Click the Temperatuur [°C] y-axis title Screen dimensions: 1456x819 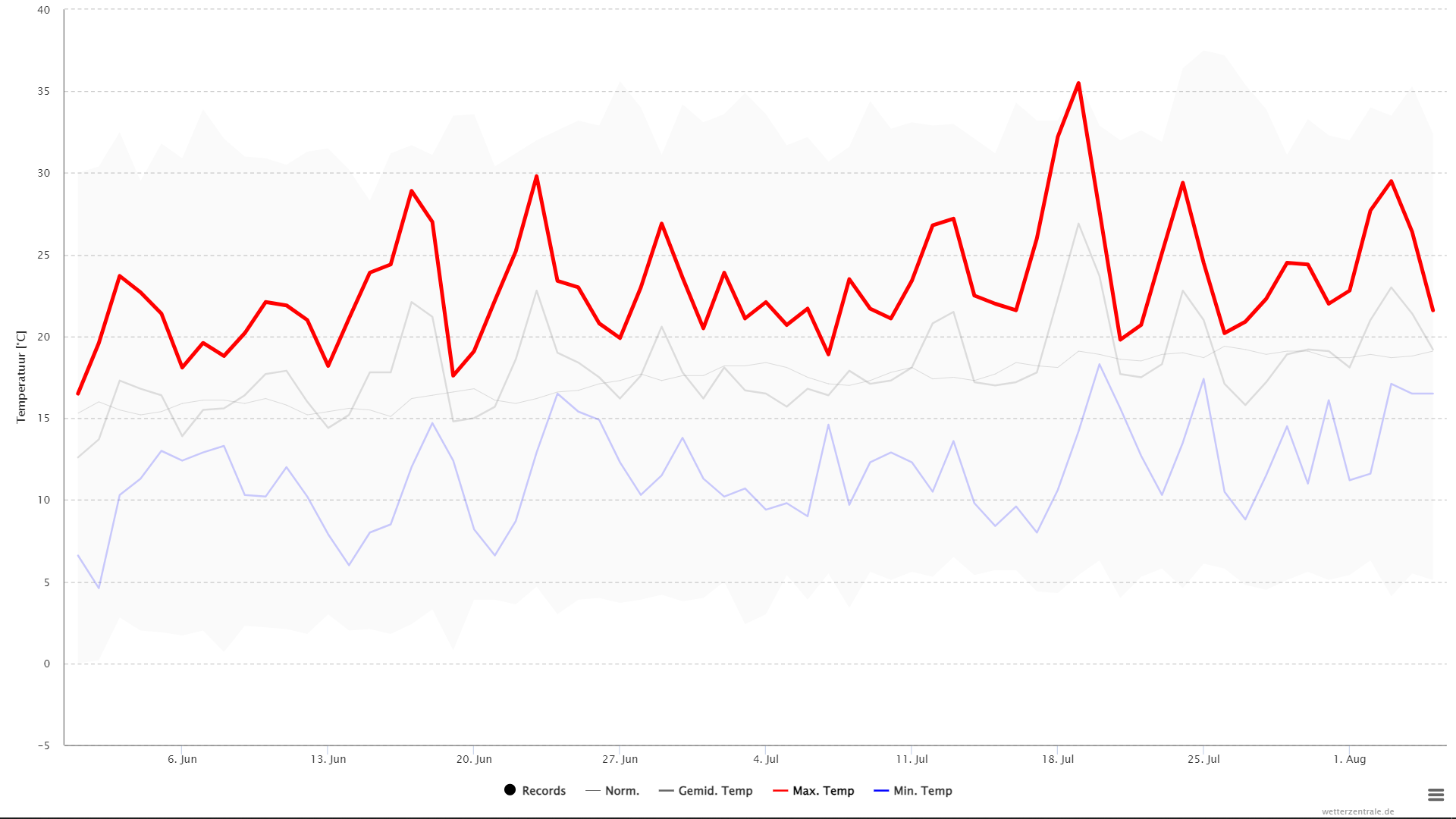tap(21, 377)
